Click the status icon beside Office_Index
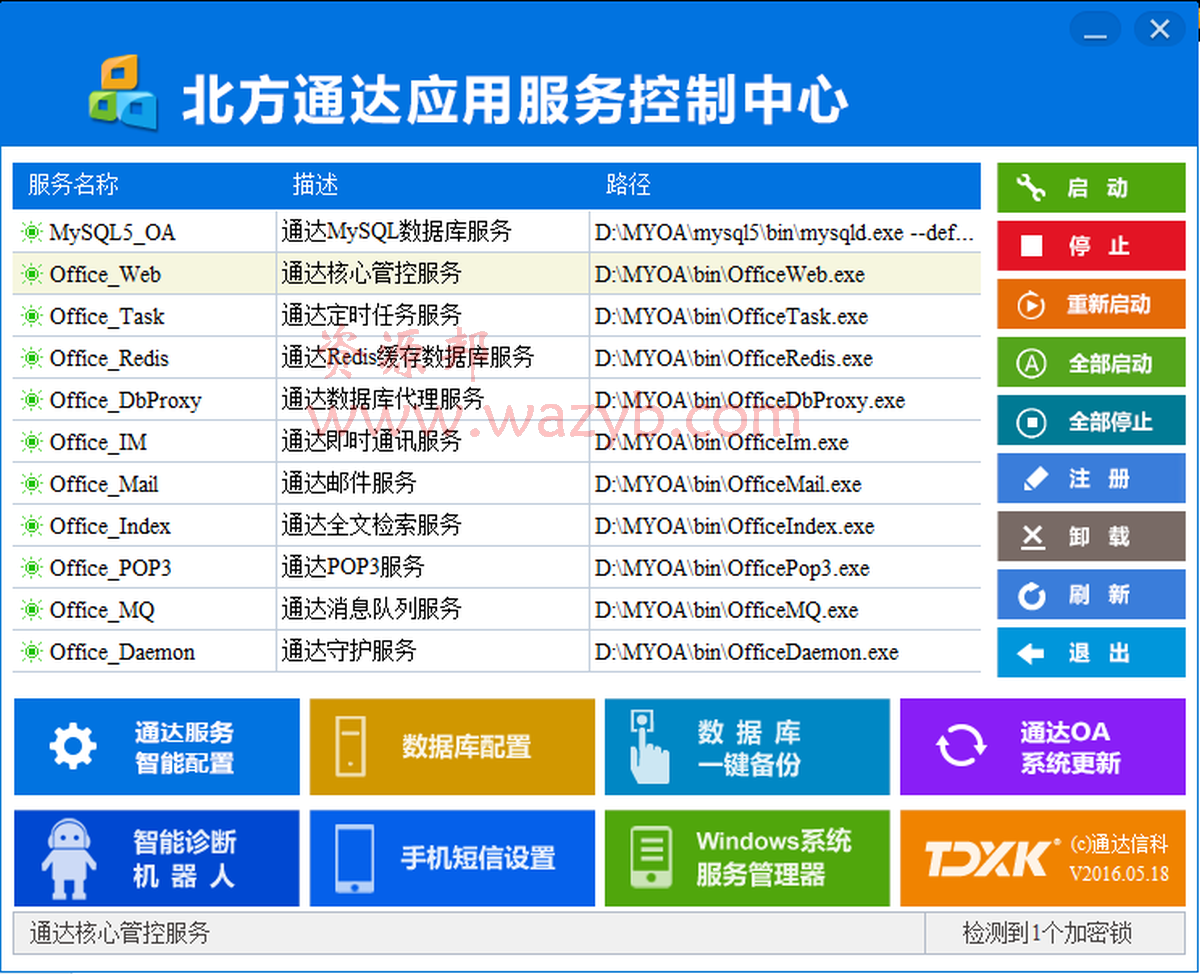The image size is (1200, 974). pos(31,527)
